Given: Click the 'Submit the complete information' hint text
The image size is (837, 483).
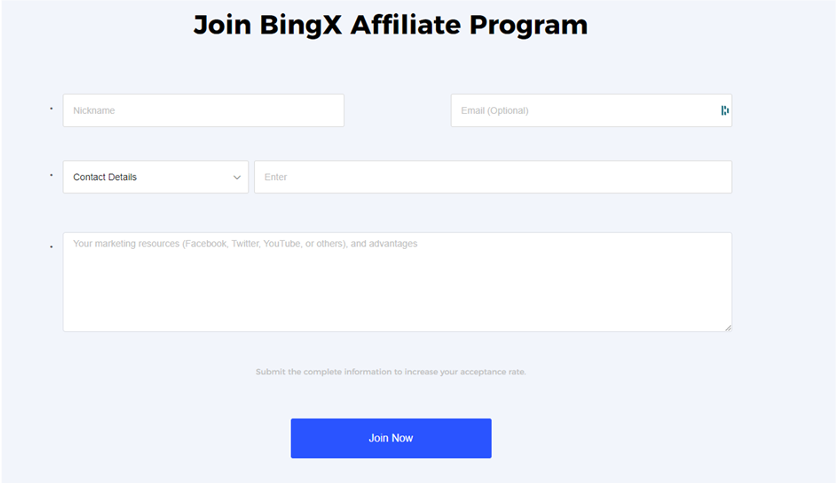Looking at the screenshot, I should click(x=391, y=371).
